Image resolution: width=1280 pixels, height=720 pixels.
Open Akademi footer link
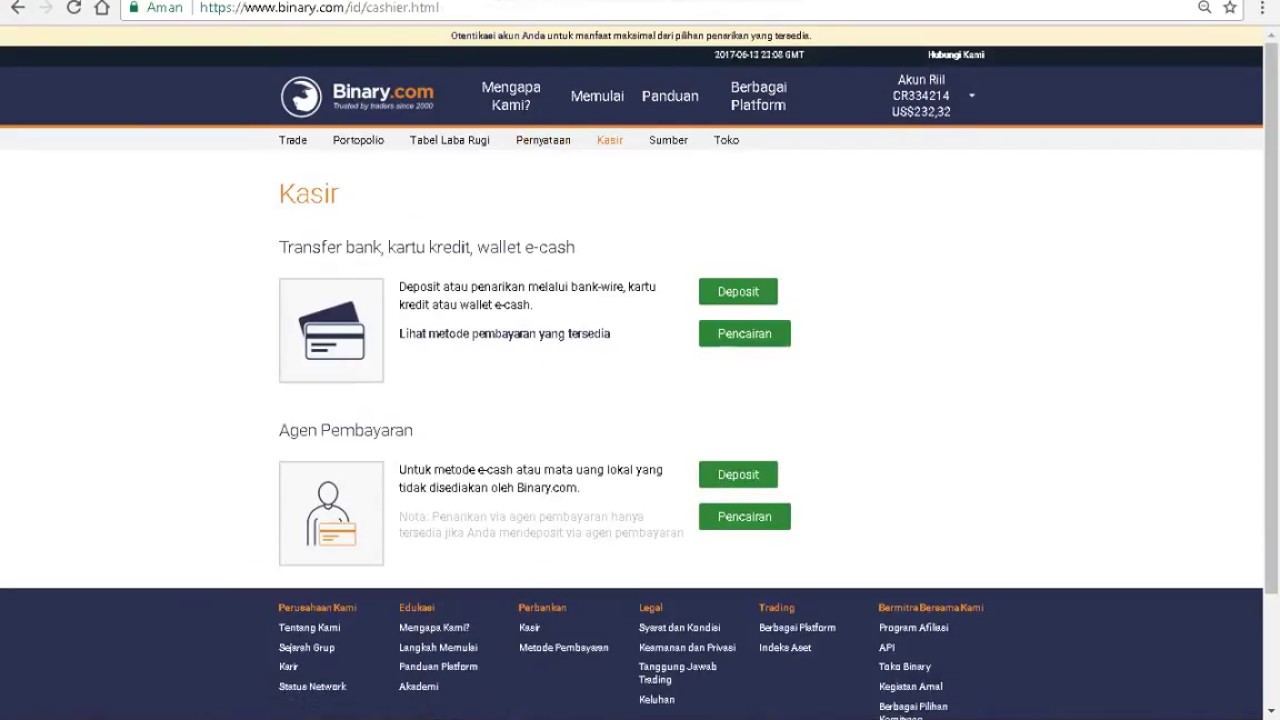click(x=419, y=687)
